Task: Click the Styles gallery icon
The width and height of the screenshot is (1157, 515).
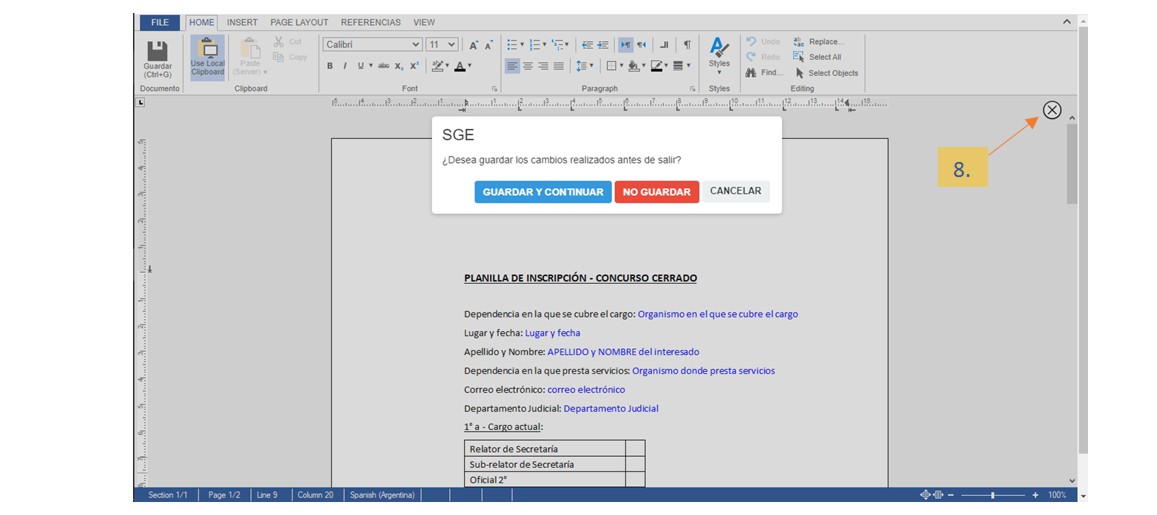Action: 719,47
